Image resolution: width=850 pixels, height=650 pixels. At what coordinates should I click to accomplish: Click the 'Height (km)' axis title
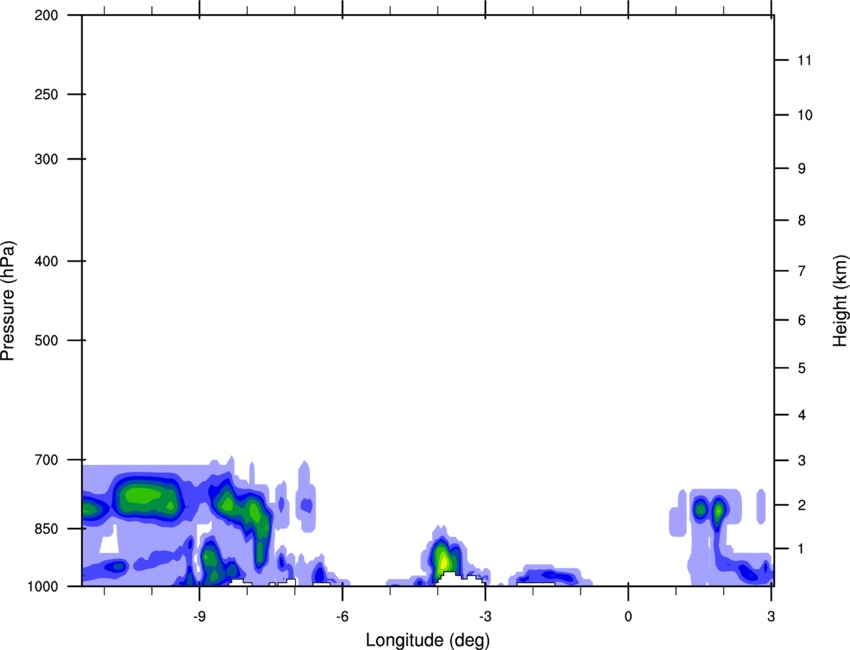pyautogui.click(x=840, y=301)
